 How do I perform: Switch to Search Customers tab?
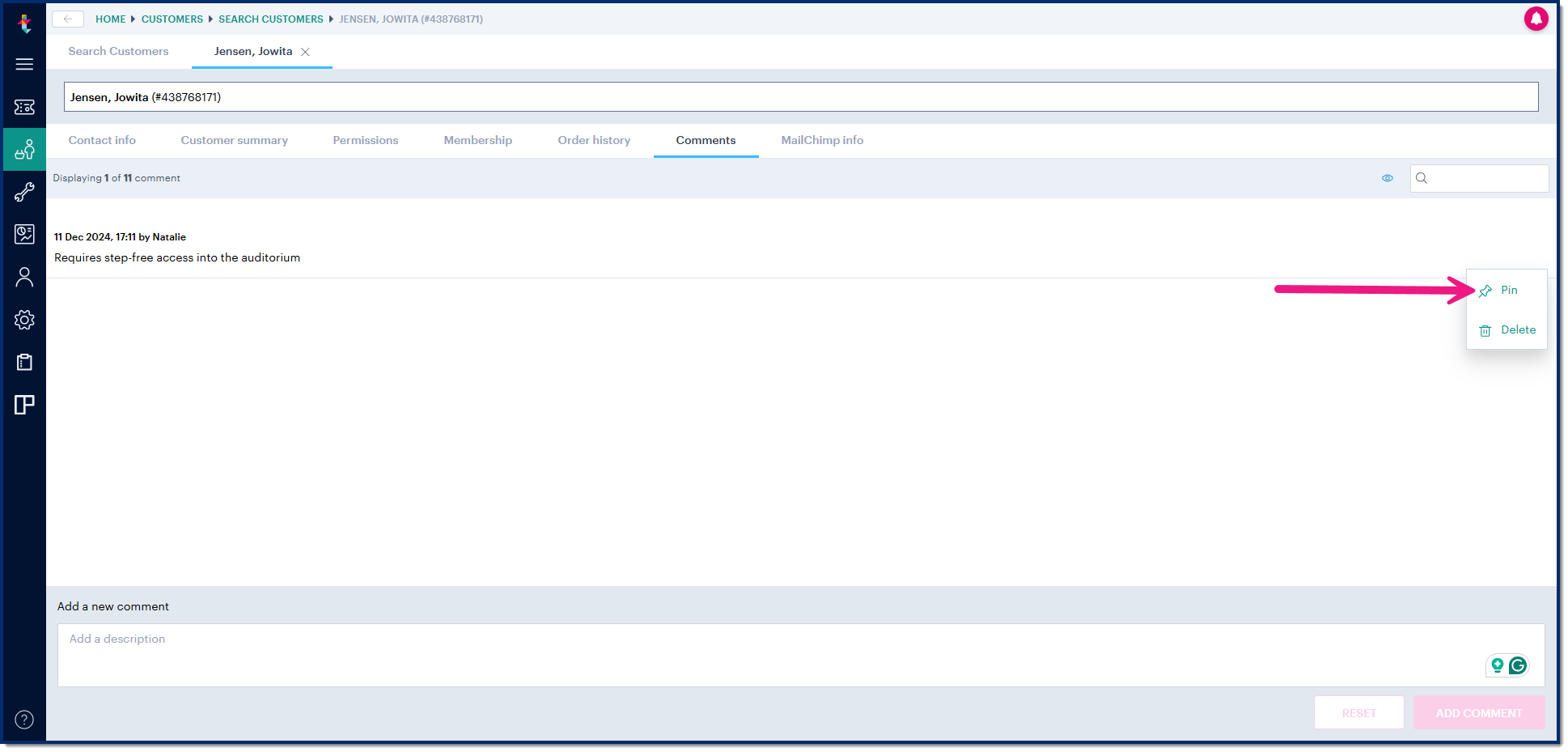(x=118, y=51)
